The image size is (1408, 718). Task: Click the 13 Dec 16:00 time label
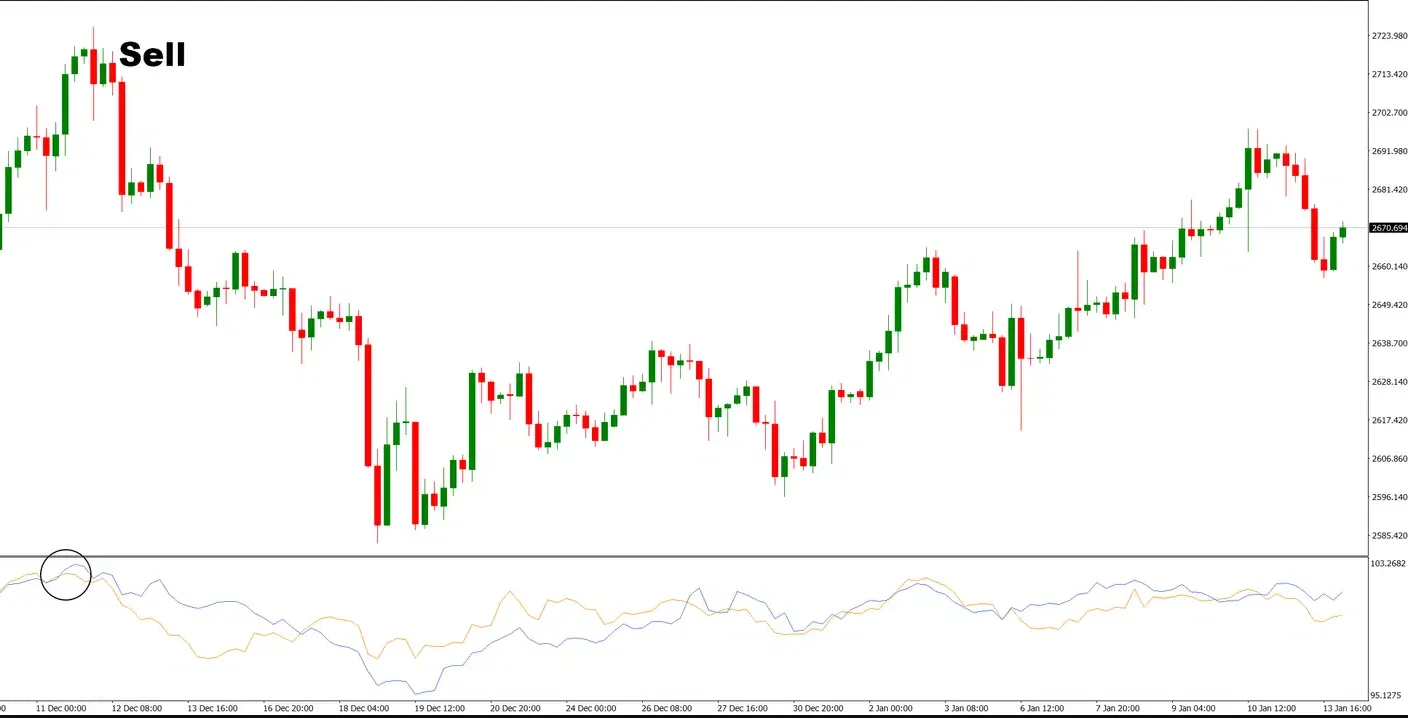coord(213,708)
